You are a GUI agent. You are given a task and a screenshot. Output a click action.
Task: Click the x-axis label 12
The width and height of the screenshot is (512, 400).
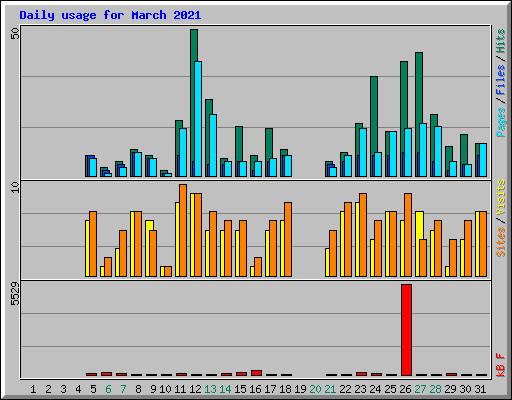pyautogui.click(x=195, y=389)
